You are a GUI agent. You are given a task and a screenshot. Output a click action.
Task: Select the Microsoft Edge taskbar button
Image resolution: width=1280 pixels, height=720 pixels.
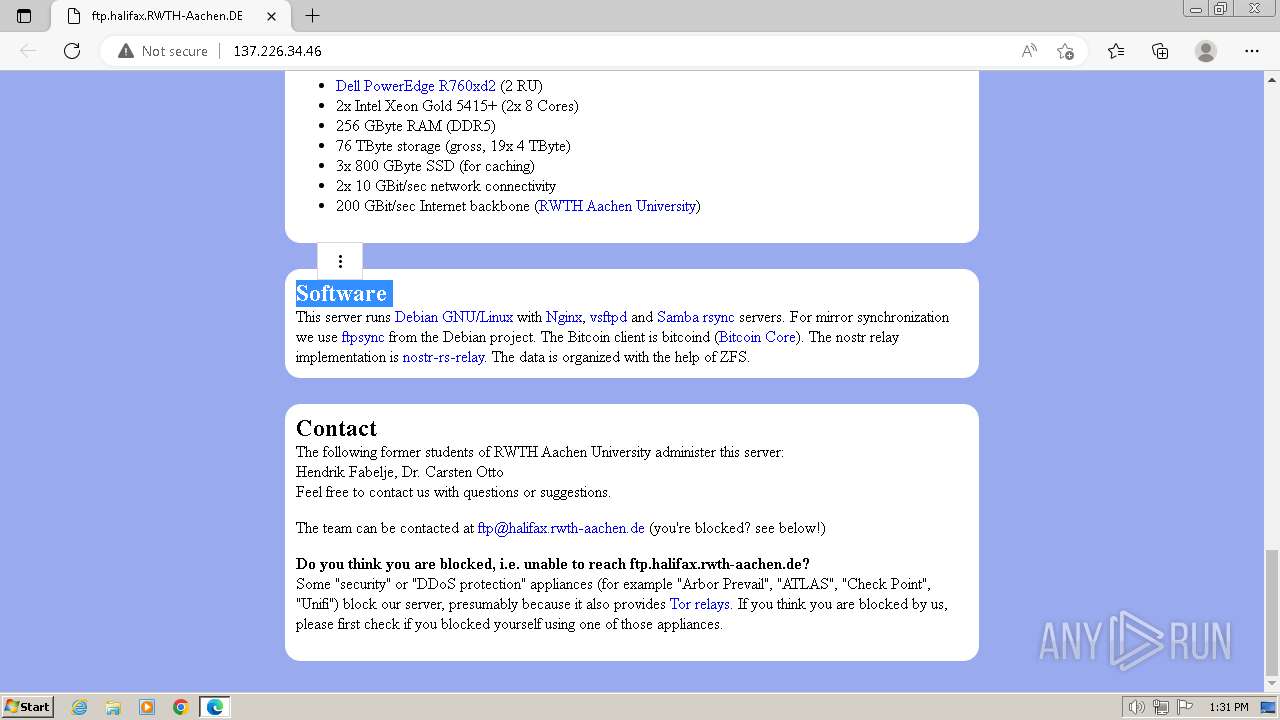215,707
